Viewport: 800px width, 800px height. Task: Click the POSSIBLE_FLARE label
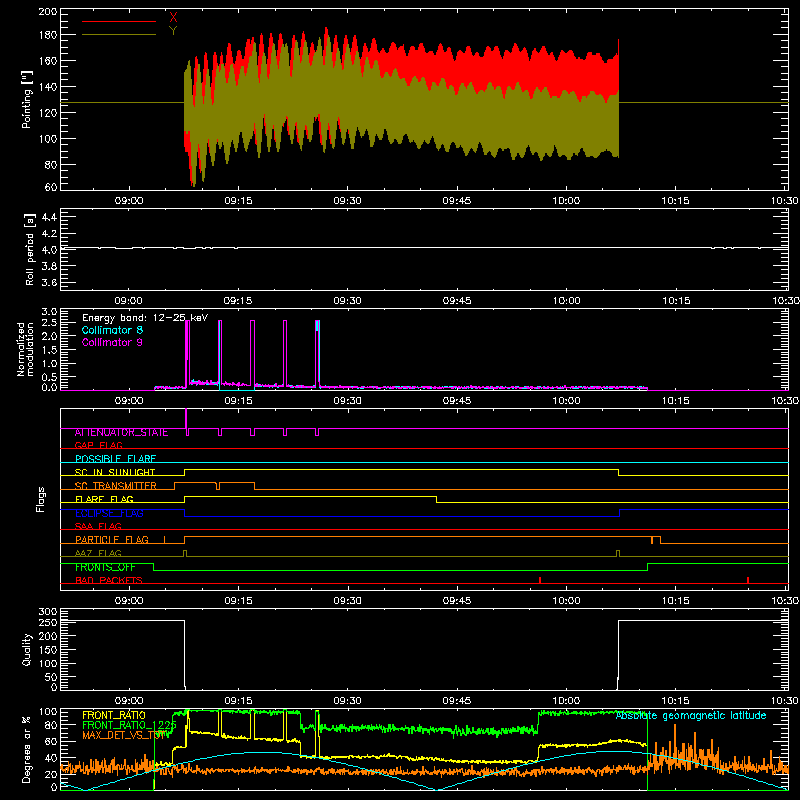pos(115,459)
